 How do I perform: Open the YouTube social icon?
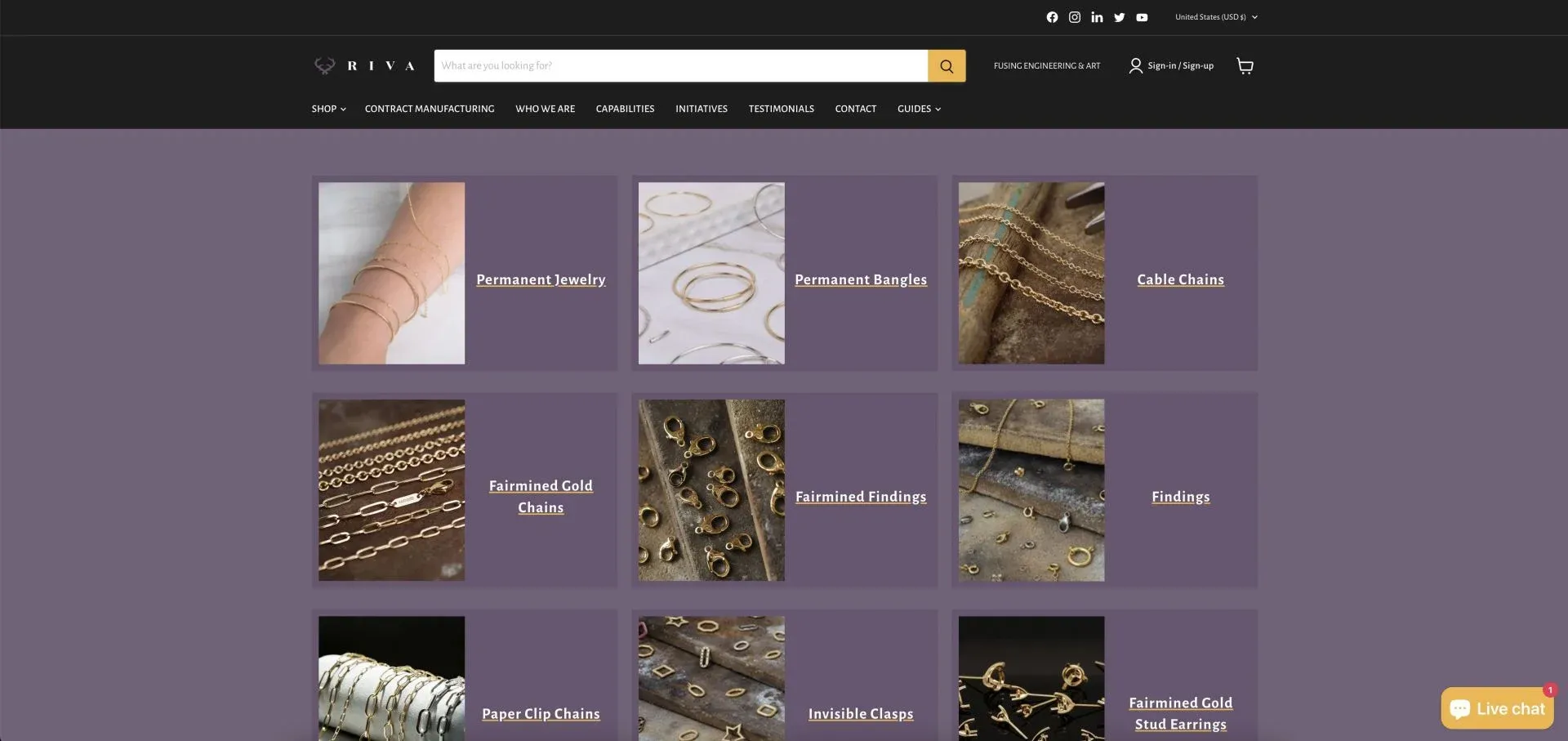pos(1142,17)
